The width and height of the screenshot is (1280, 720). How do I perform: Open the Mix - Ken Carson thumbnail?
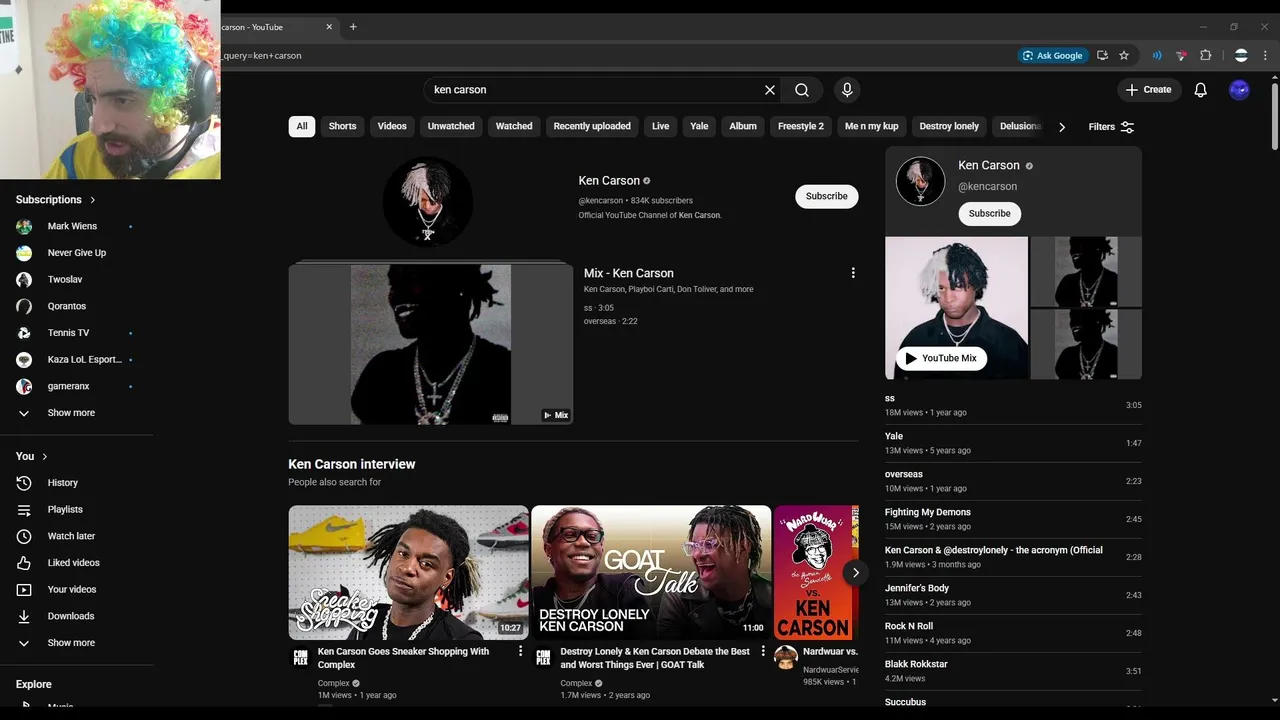pyautogui.click(x=431, y=344)
